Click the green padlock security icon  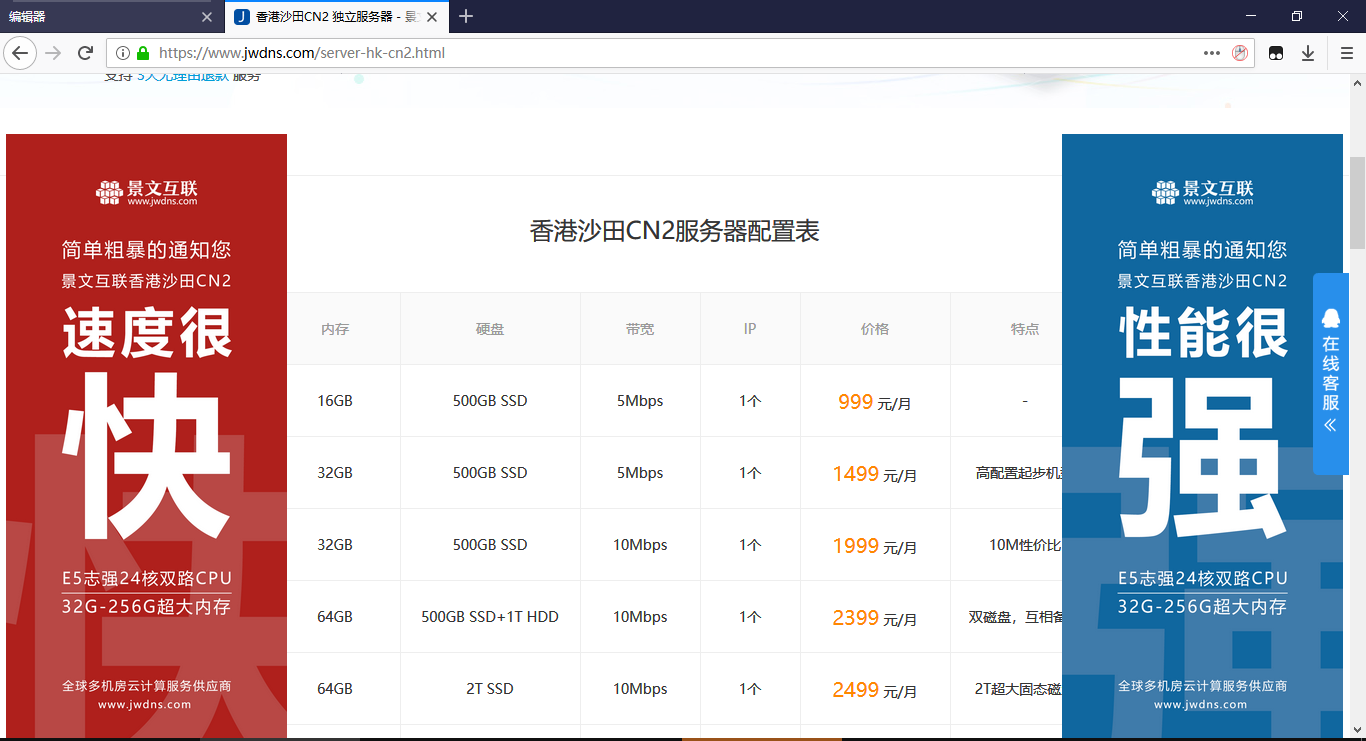[x=142, y=53]
